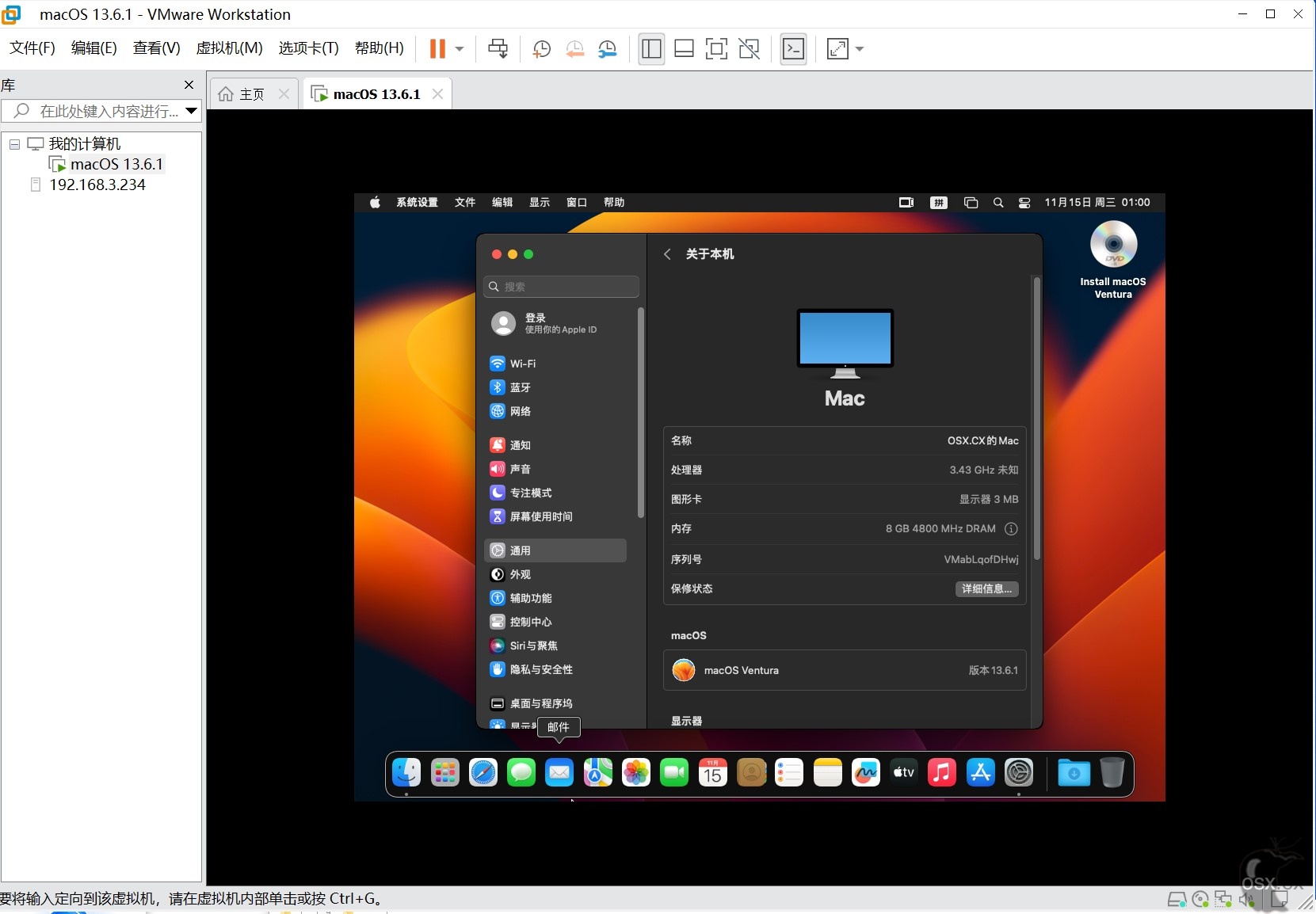The height and width of the screenshot is (914, 1316).
Task: Collapse the 我的计算机 tree node
Action: (14, 144)
